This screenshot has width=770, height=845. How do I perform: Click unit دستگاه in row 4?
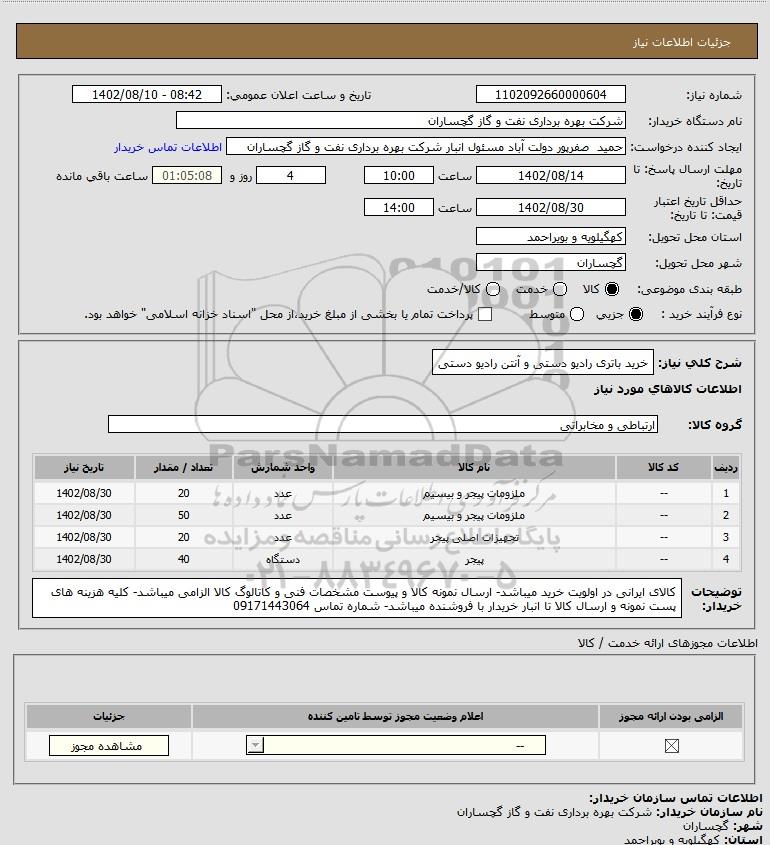pos(283,559)
